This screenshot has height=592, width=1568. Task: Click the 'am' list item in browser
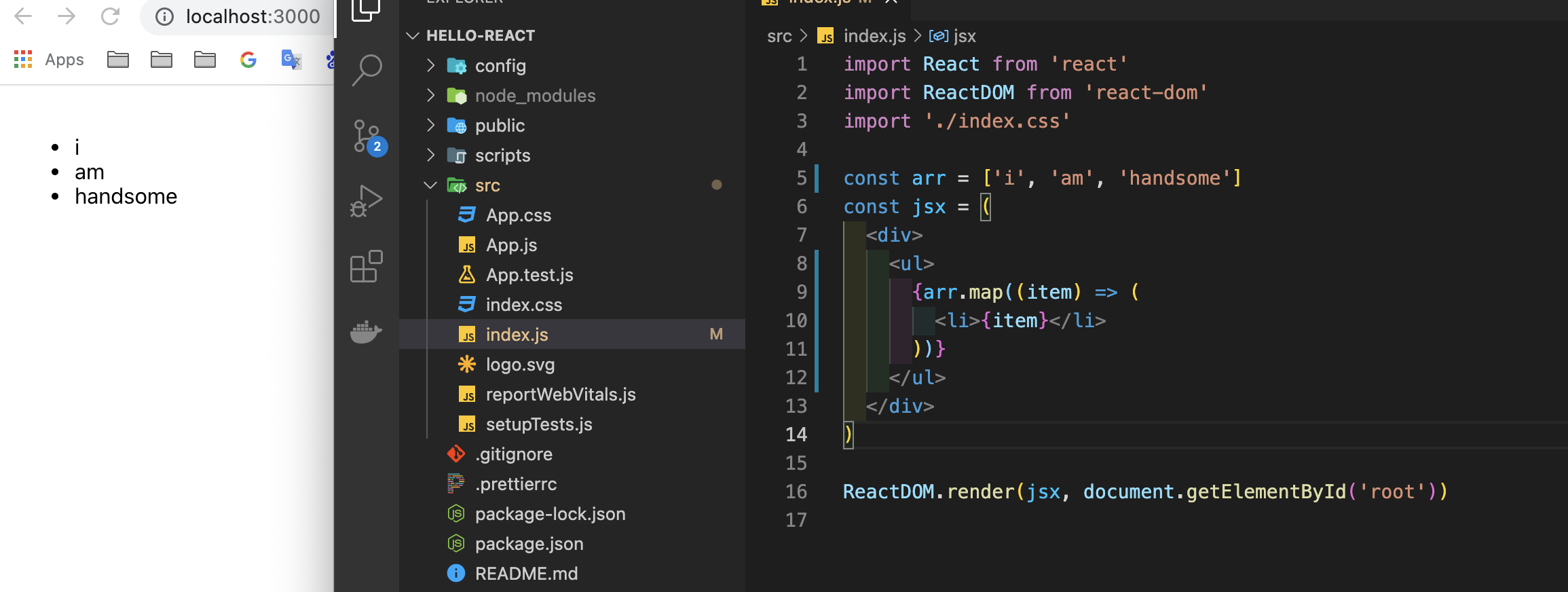click(x=90, y=172)
